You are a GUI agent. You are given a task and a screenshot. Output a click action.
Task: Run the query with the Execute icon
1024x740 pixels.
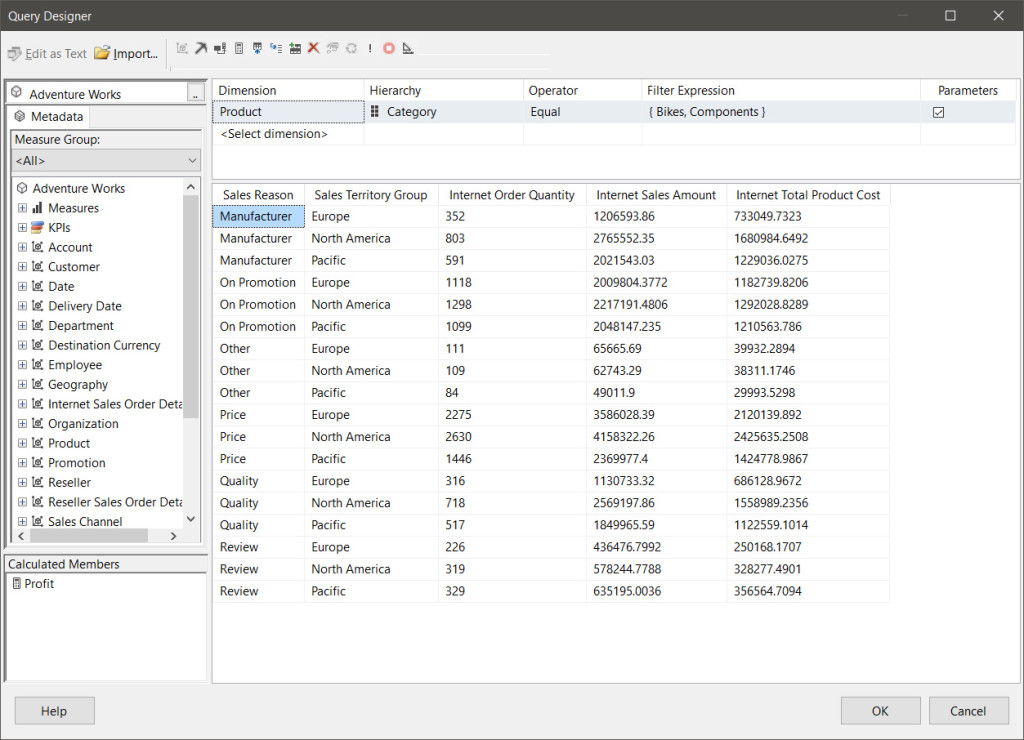(370, 47)
